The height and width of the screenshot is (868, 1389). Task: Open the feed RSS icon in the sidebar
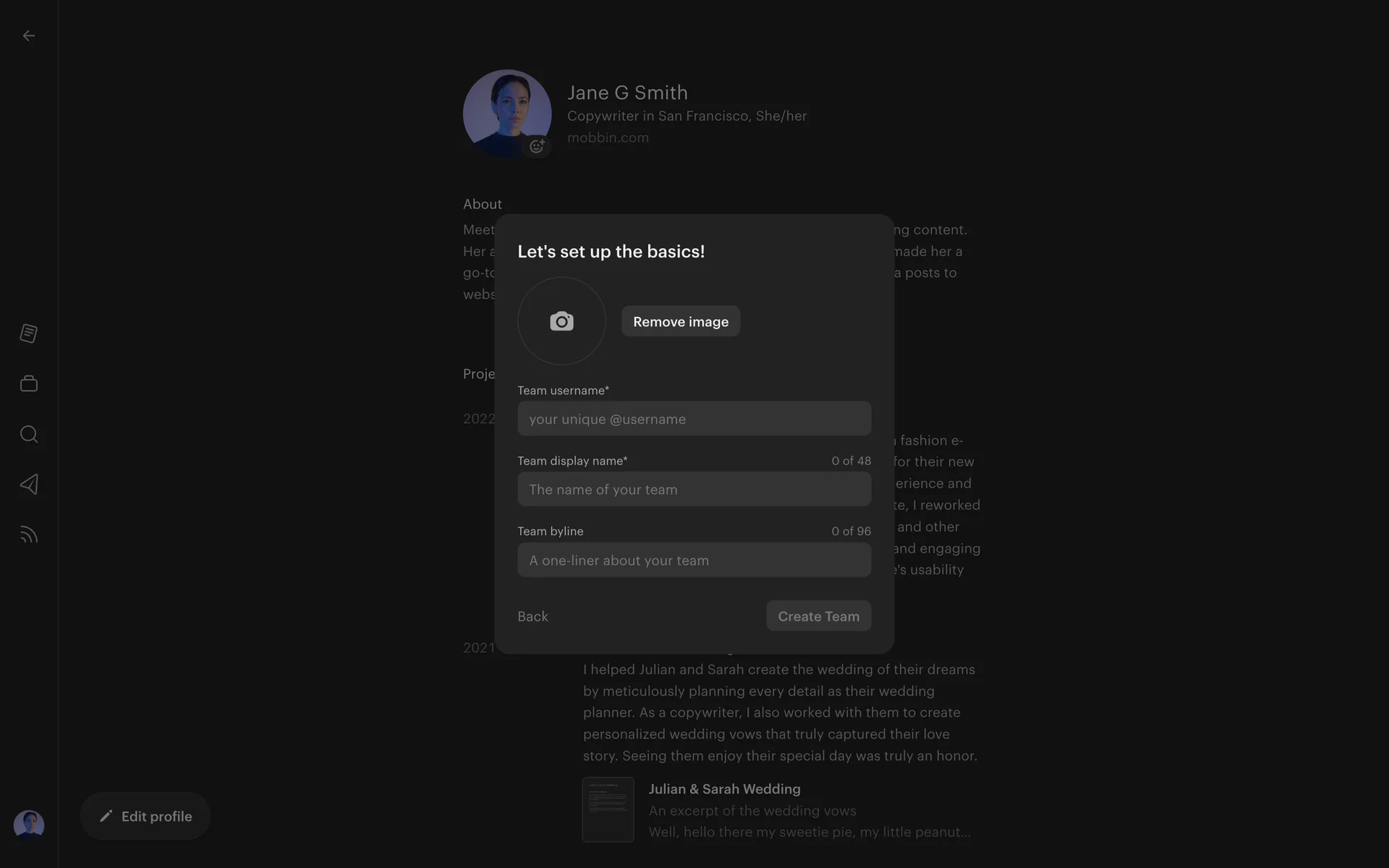coord(29,535)
